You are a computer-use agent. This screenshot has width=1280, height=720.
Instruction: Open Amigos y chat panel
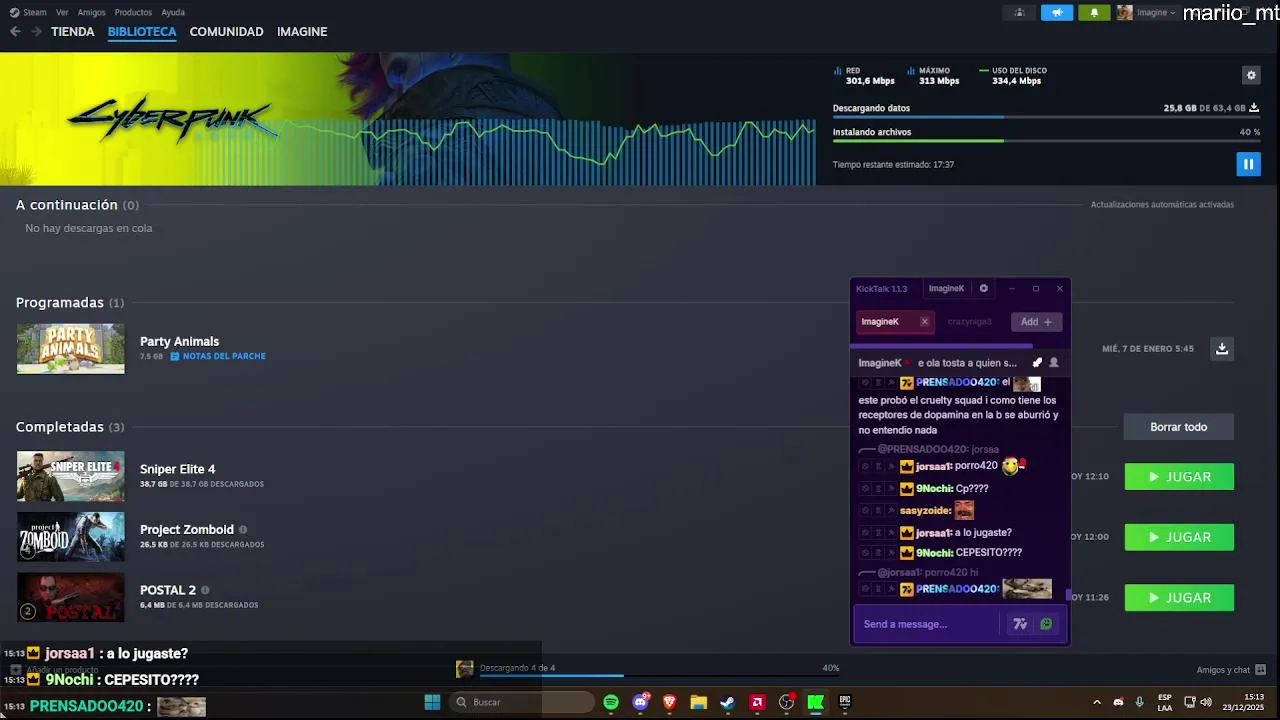1231,670
